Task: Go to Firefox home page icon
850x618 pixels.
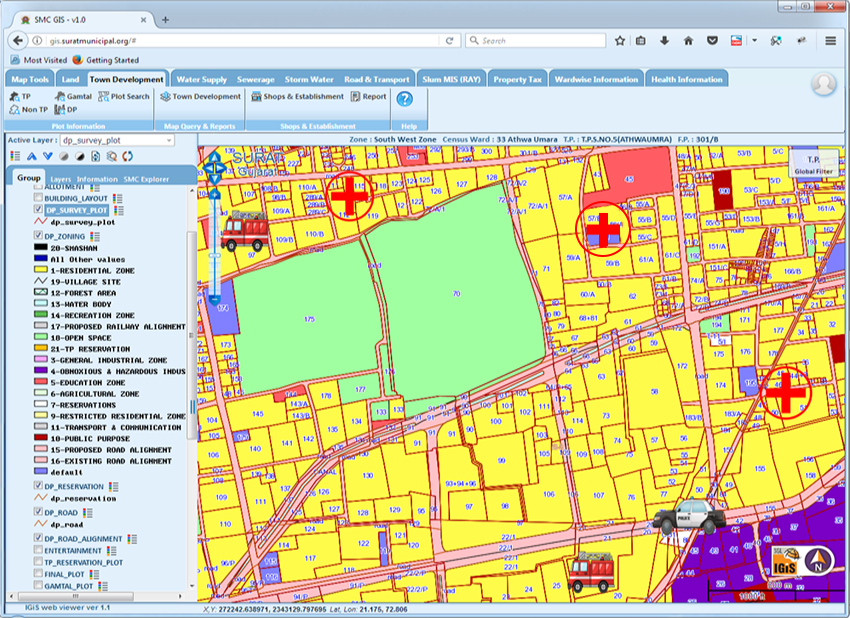Action: pyautogui.click(x=688, y=41)
